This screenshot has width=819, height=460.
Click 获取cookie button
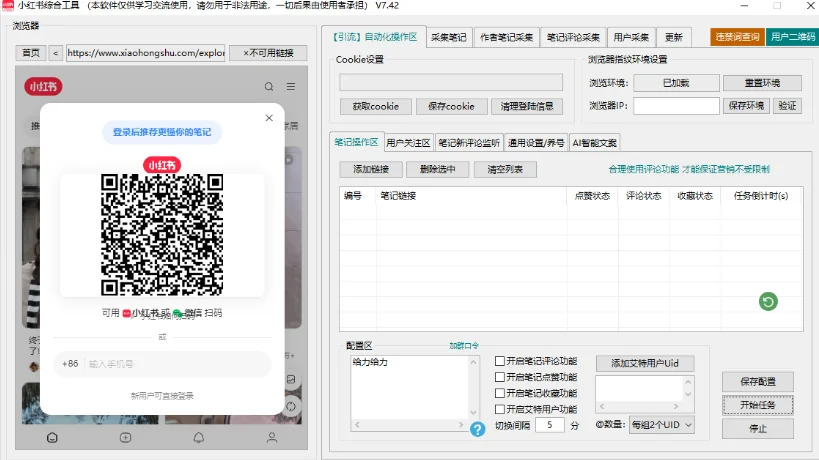pos(375,107)
